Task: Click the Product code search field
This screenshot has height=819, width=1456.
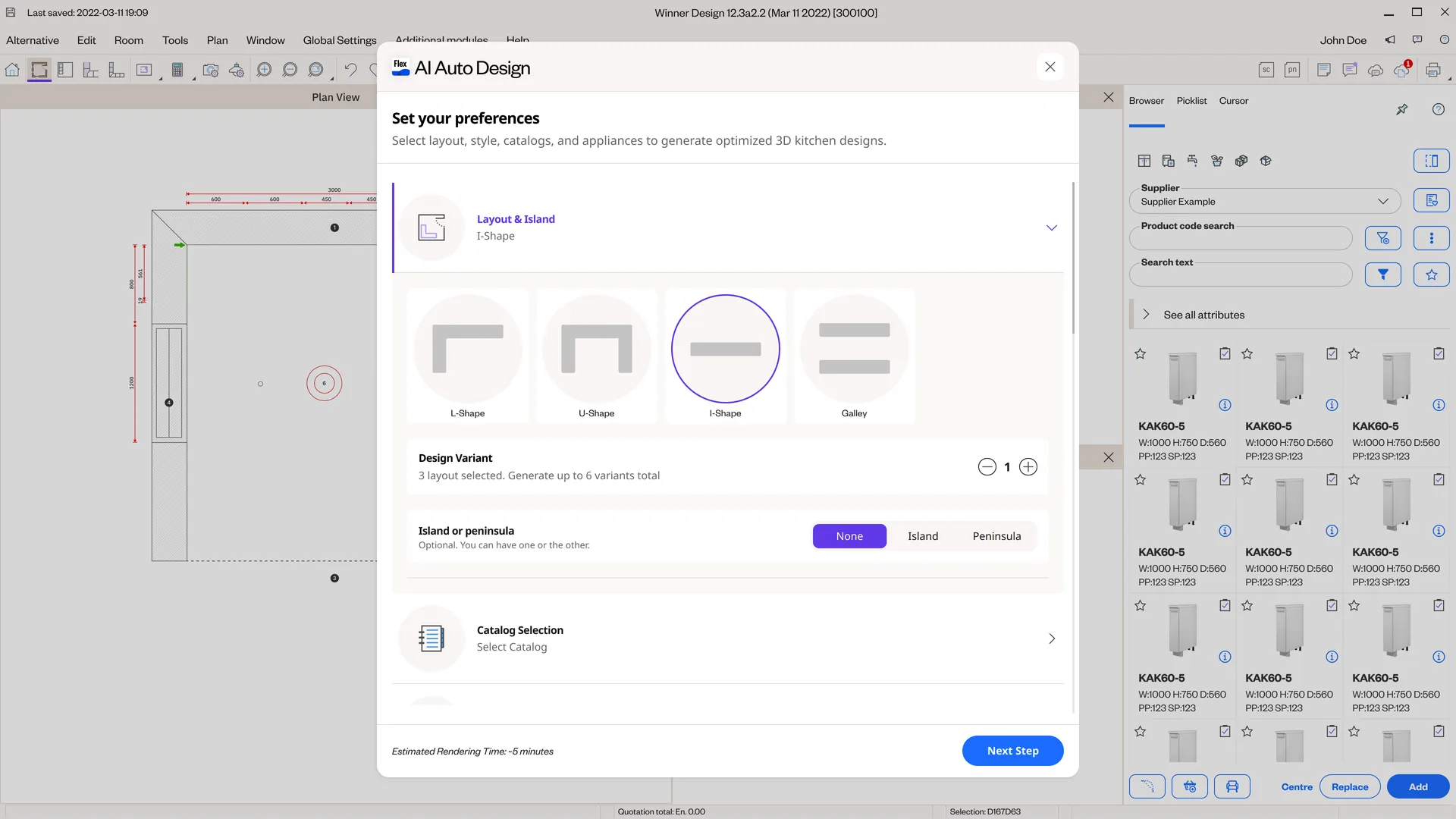Action: pyautogui.click(x=1241, y=238)
